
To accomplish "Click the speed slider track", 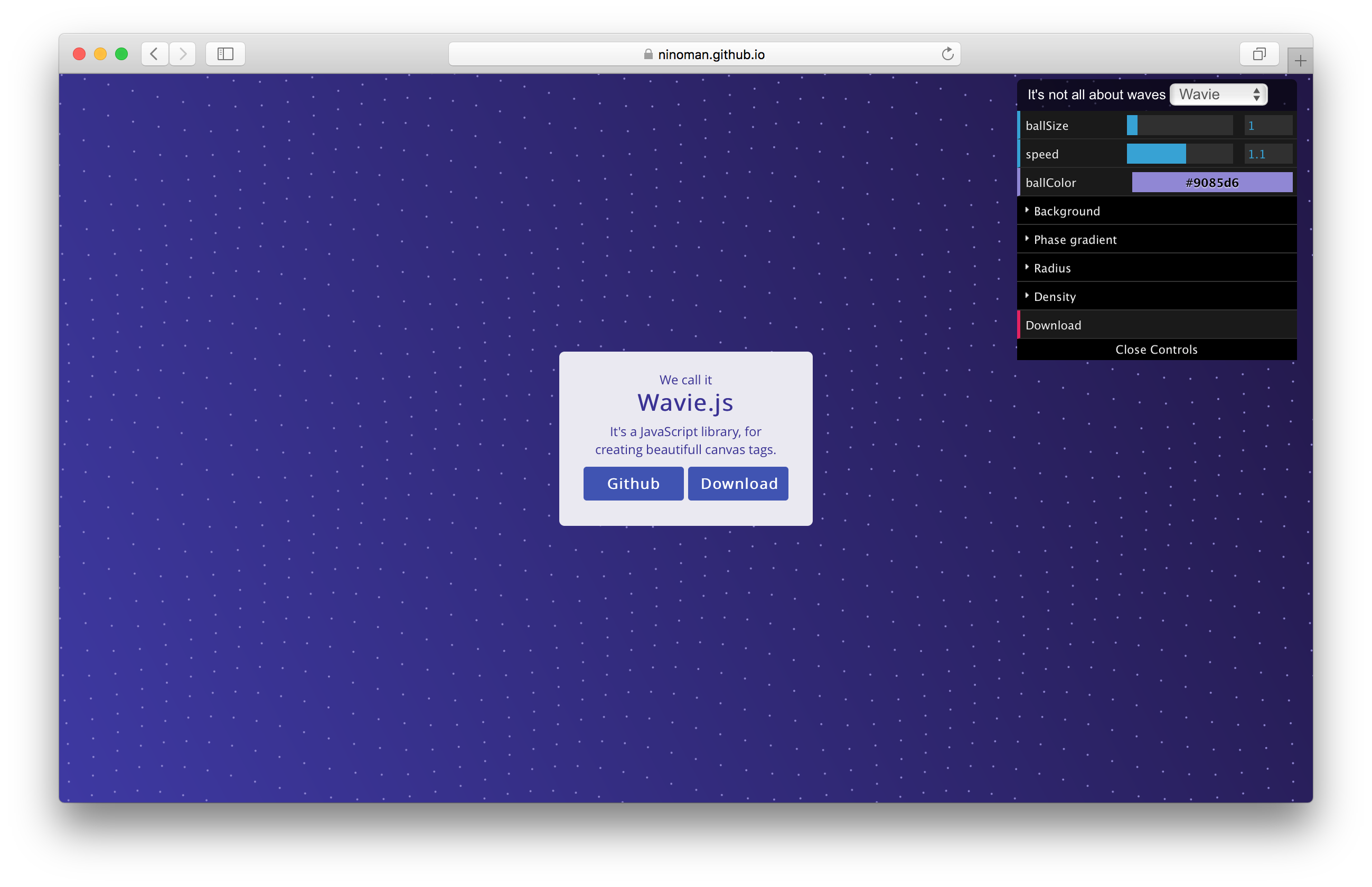I will 1179,154.
